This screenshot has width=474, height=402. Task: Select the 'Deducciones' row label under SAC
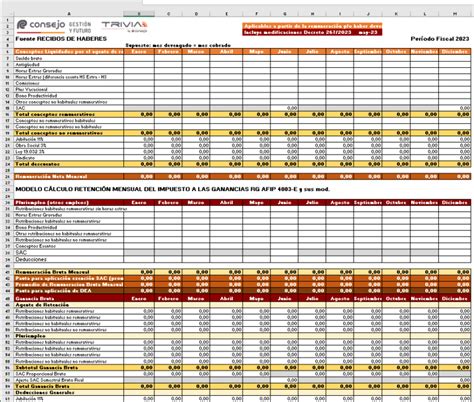pos(69,259)
